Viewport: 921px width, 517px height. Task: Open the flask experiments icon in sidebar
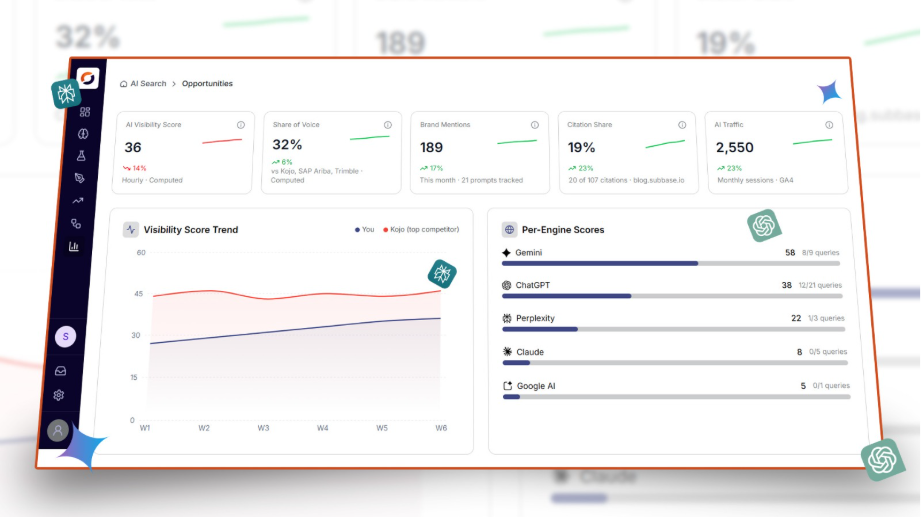point(81,156)
